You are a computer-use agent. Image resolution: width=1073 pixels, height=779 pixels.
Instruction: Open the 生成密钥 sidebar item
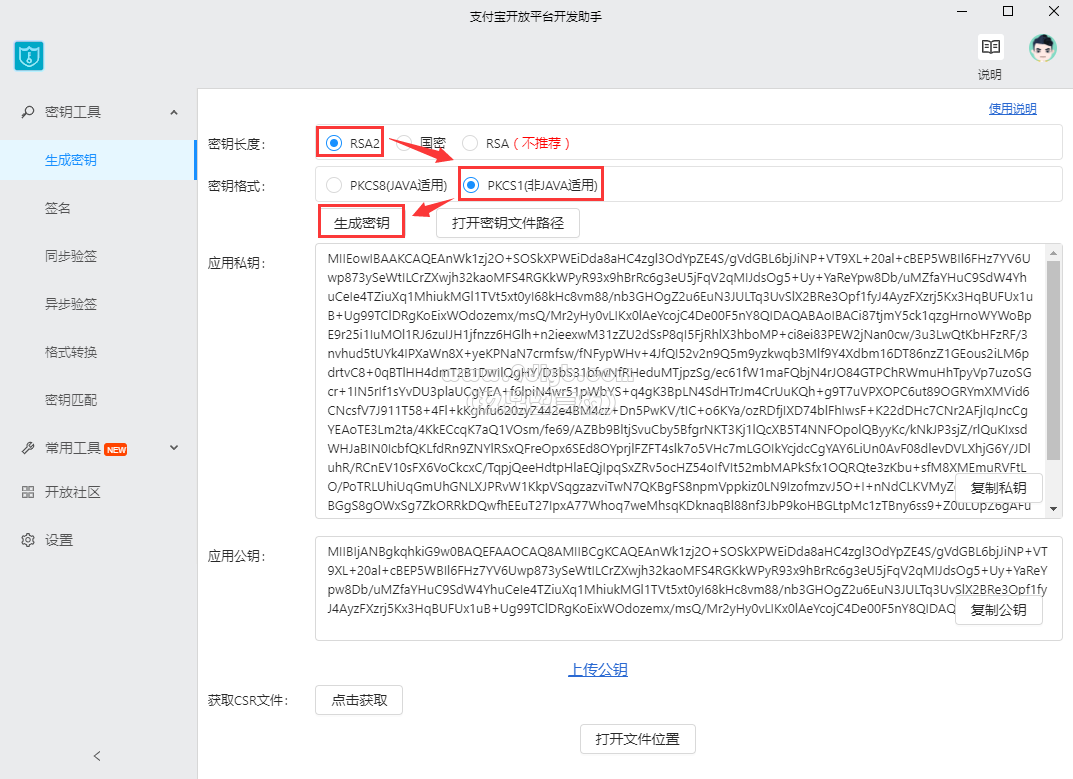coord(98,160)
